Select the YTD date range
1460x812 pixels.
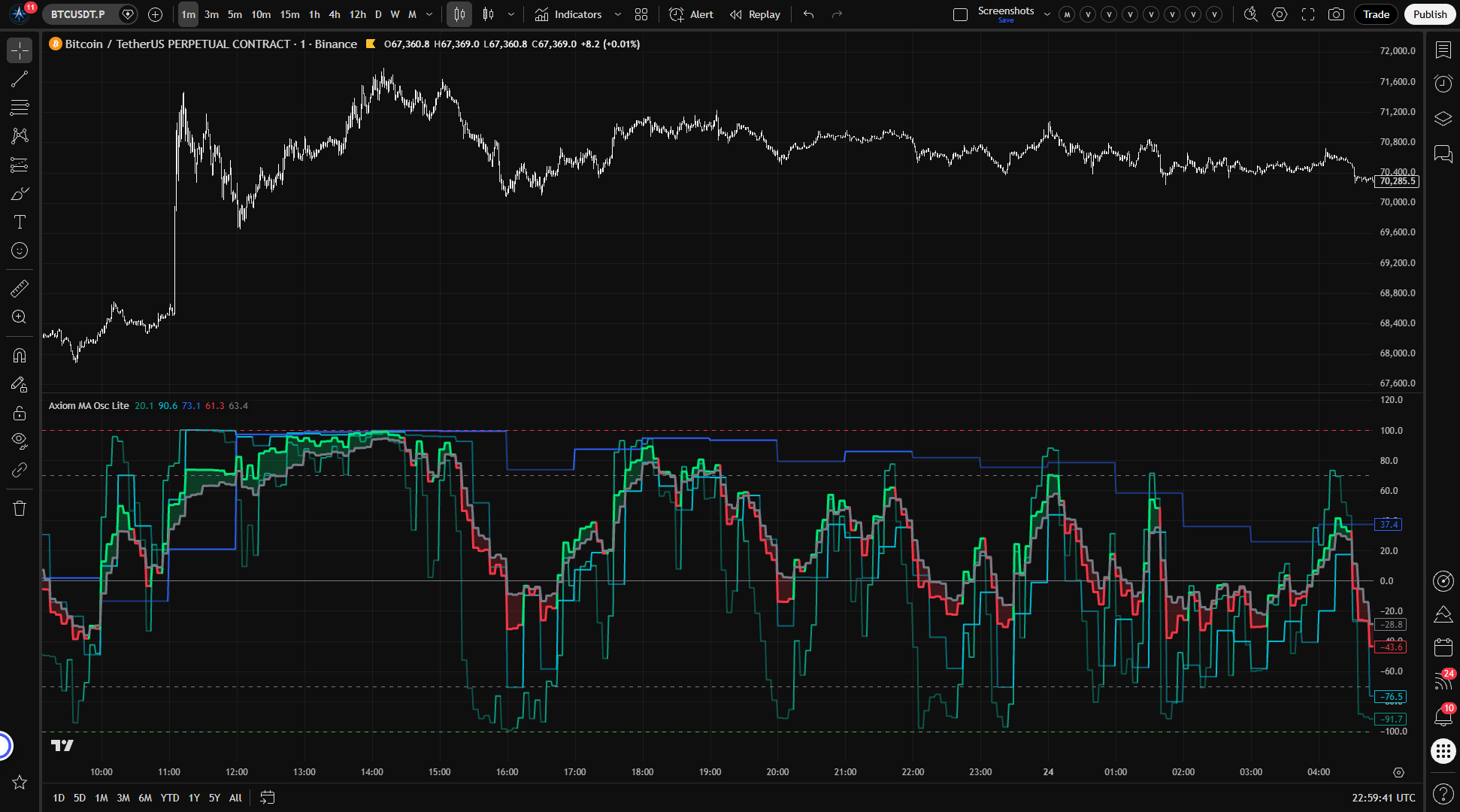(x=170, y=798)
